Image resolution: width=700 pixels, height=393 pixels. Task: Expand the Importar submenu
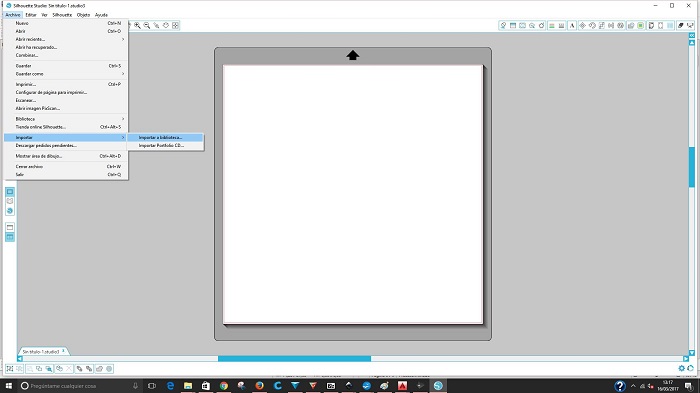tap(66, 138)
